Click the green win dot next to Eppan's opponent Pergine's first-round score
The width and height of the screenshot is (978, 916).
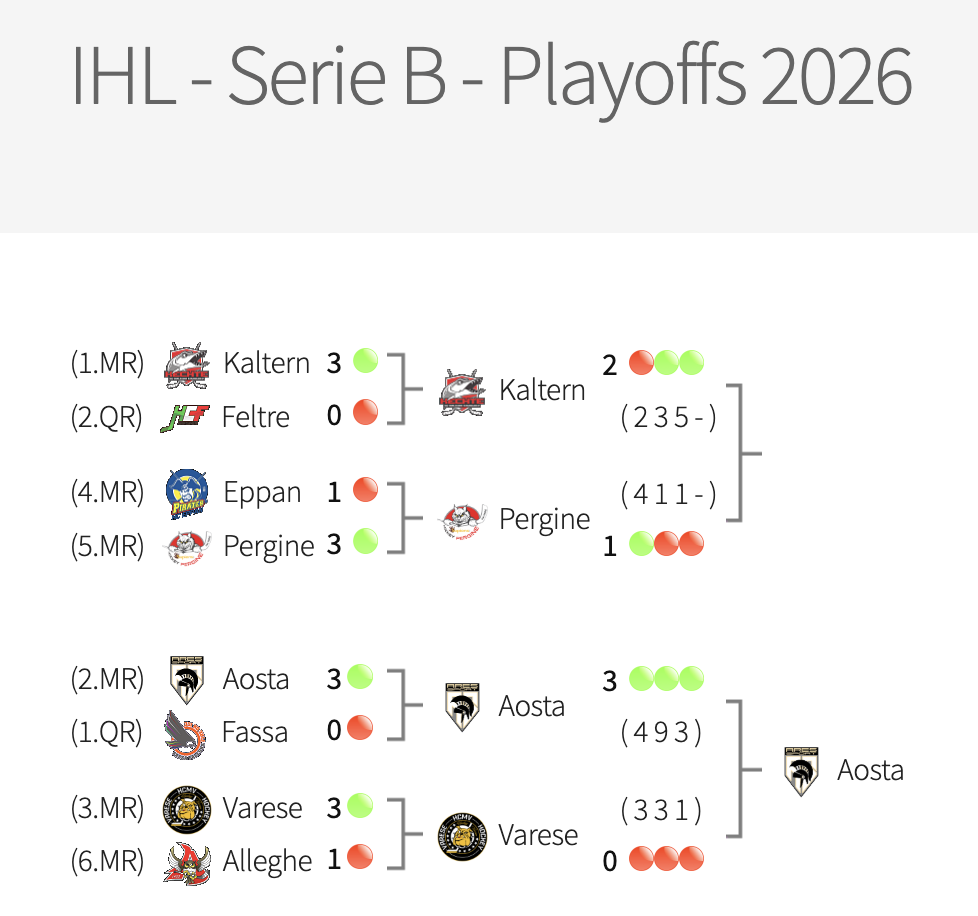(x=365, y=542)
